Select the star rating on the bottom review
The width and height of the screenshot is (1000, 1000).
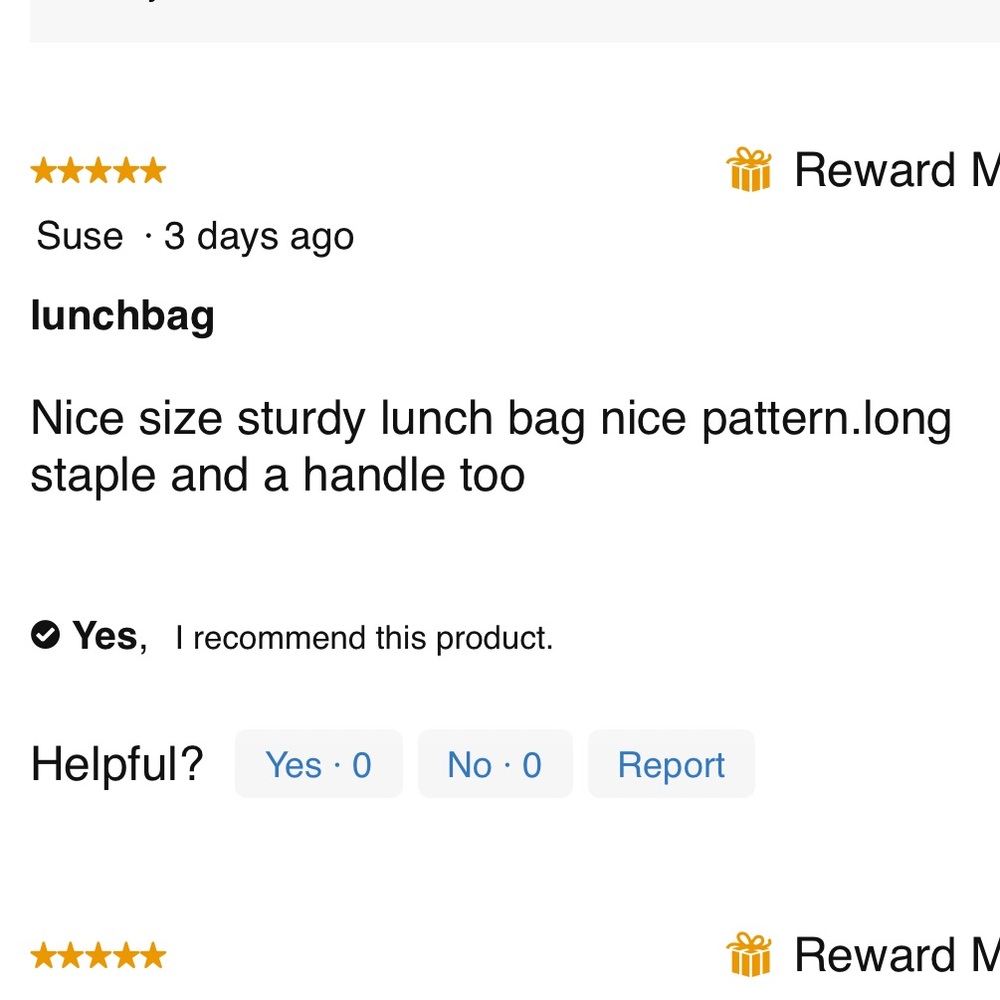click(97, 955)
